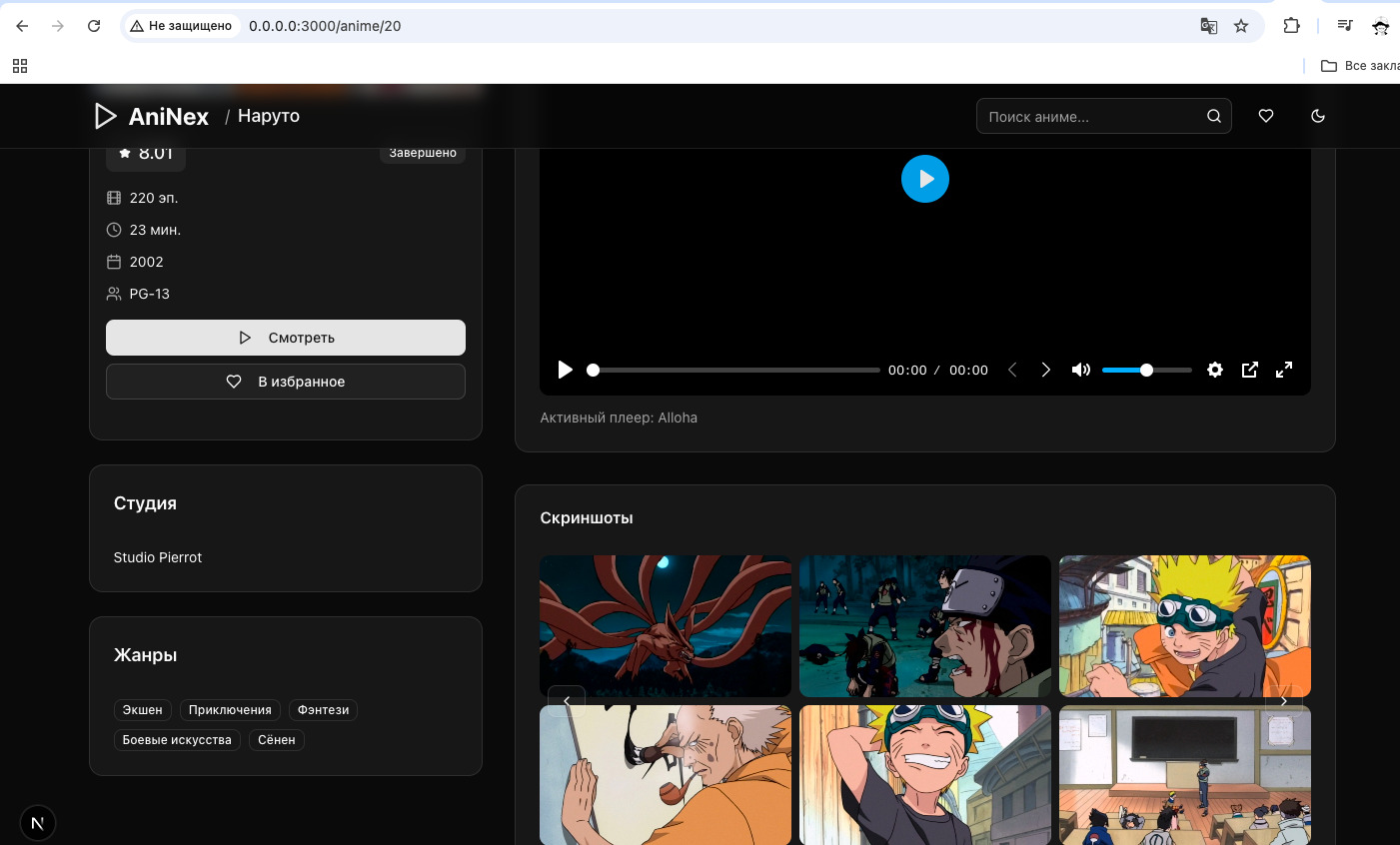
Task: Open the media controls icon in browser toolbar
Action: [x=1345, y=26]
